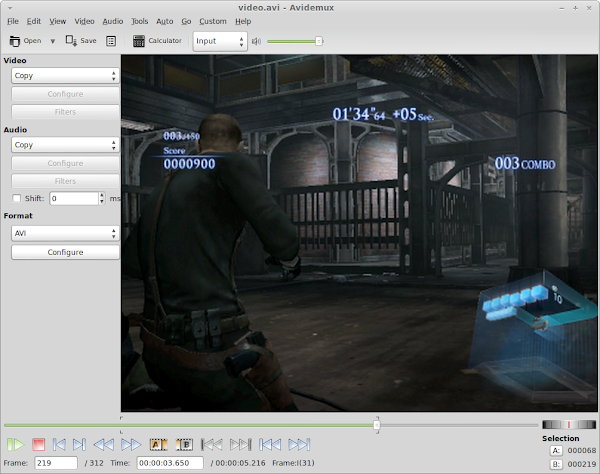Viewport: 600px width, 474px height.
Task: Open the File menu
Action: point(13,21)
